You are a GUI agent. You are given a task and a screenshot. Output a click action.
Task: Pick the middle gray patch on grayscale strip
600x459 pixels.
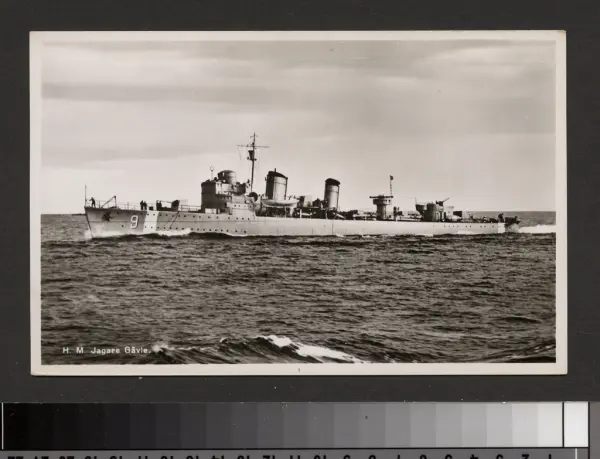pyautogui.click(x=295, y=425)
